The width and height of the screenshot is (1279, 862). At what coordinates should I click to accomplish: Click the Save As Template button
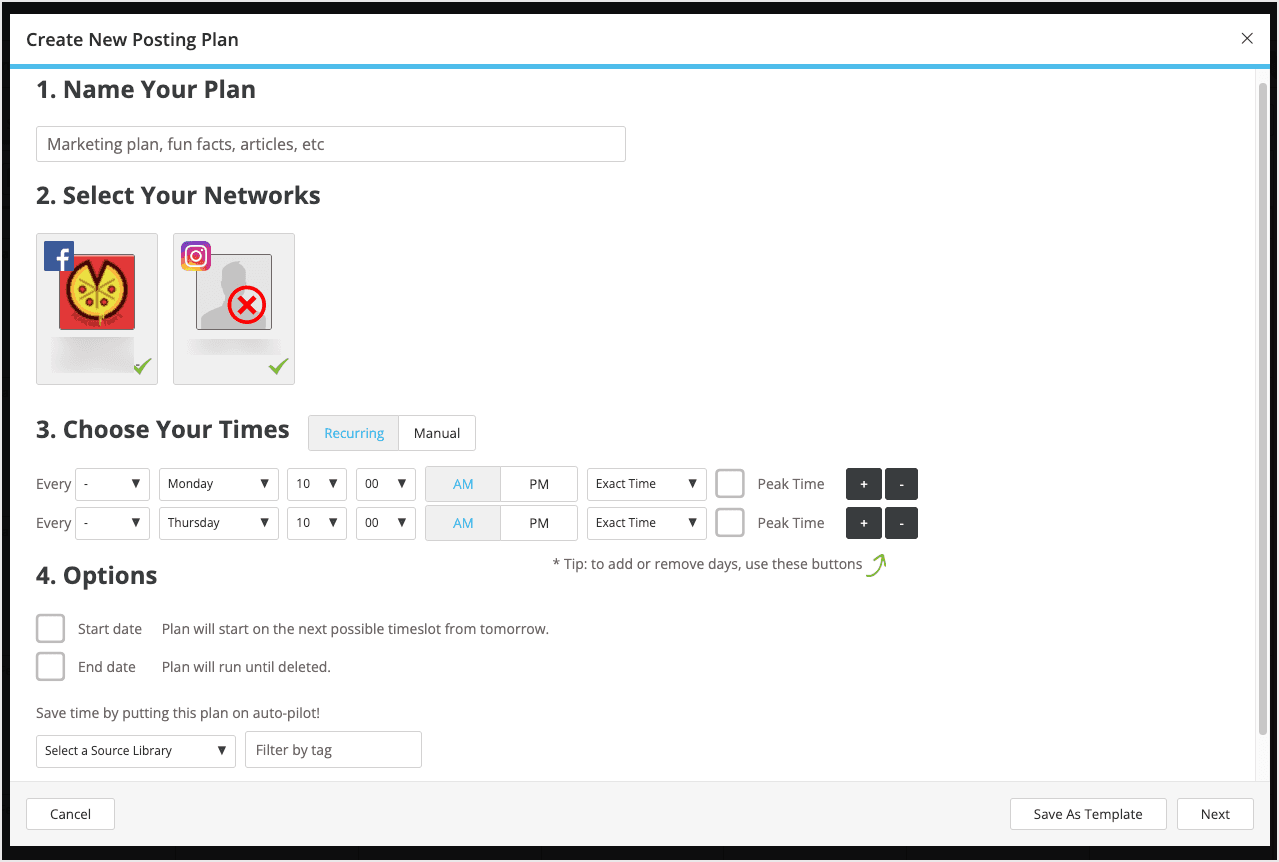[x=1088, y=814]
